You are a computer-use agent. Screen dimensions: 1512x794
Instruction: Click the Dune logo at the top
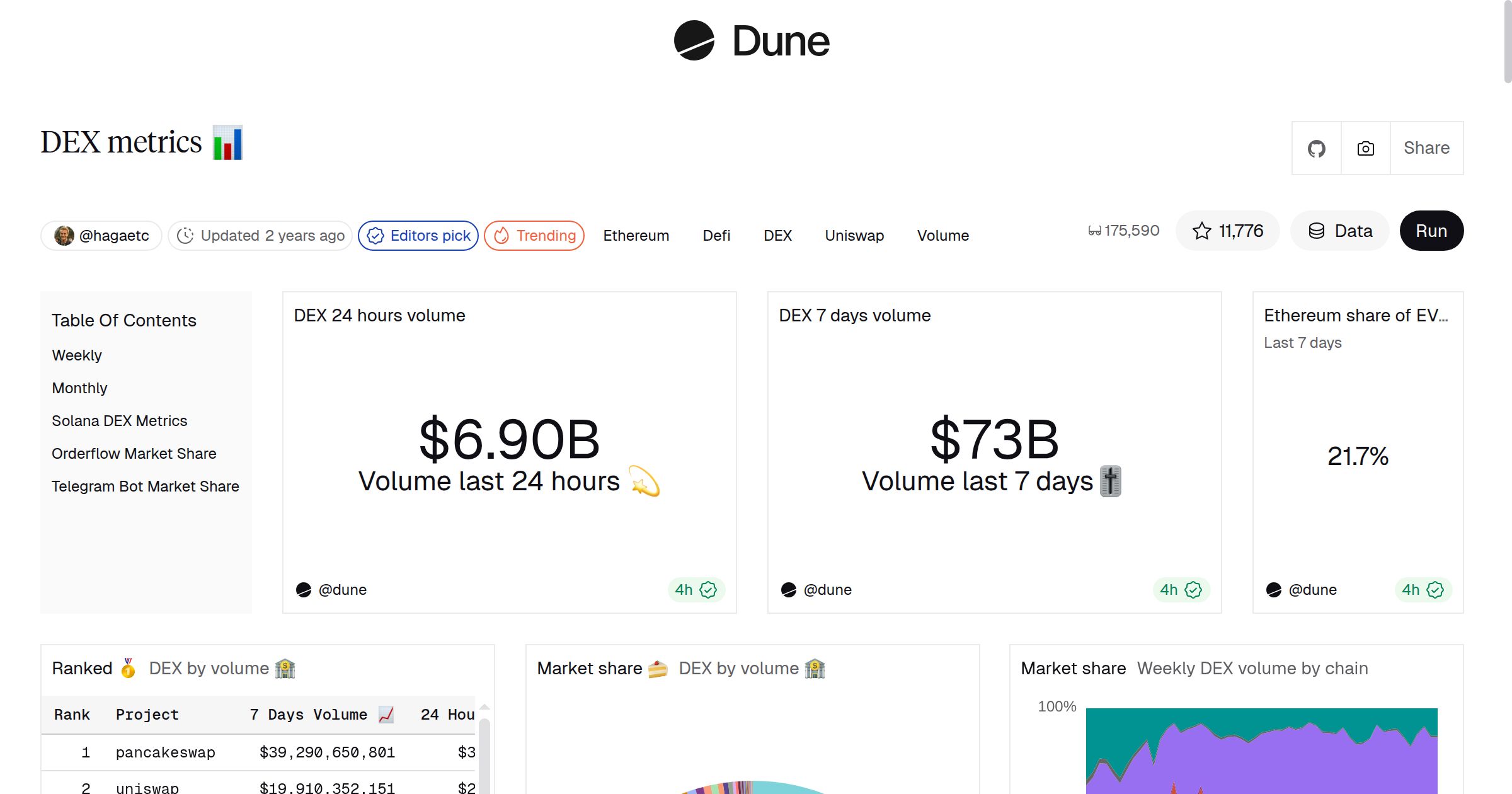(x=751, y=41)
